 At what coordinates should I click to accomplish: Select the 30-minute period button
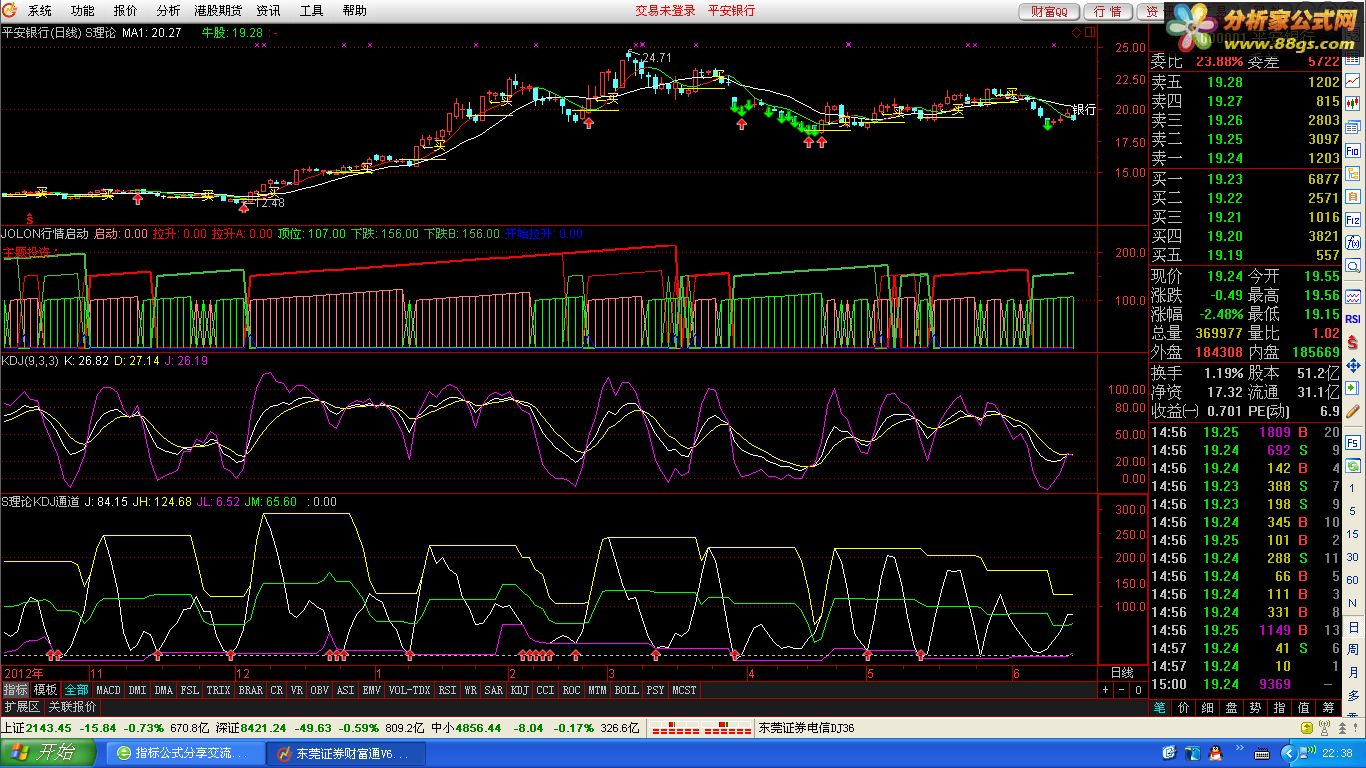pyautogui.click(x=1353, y=557)
